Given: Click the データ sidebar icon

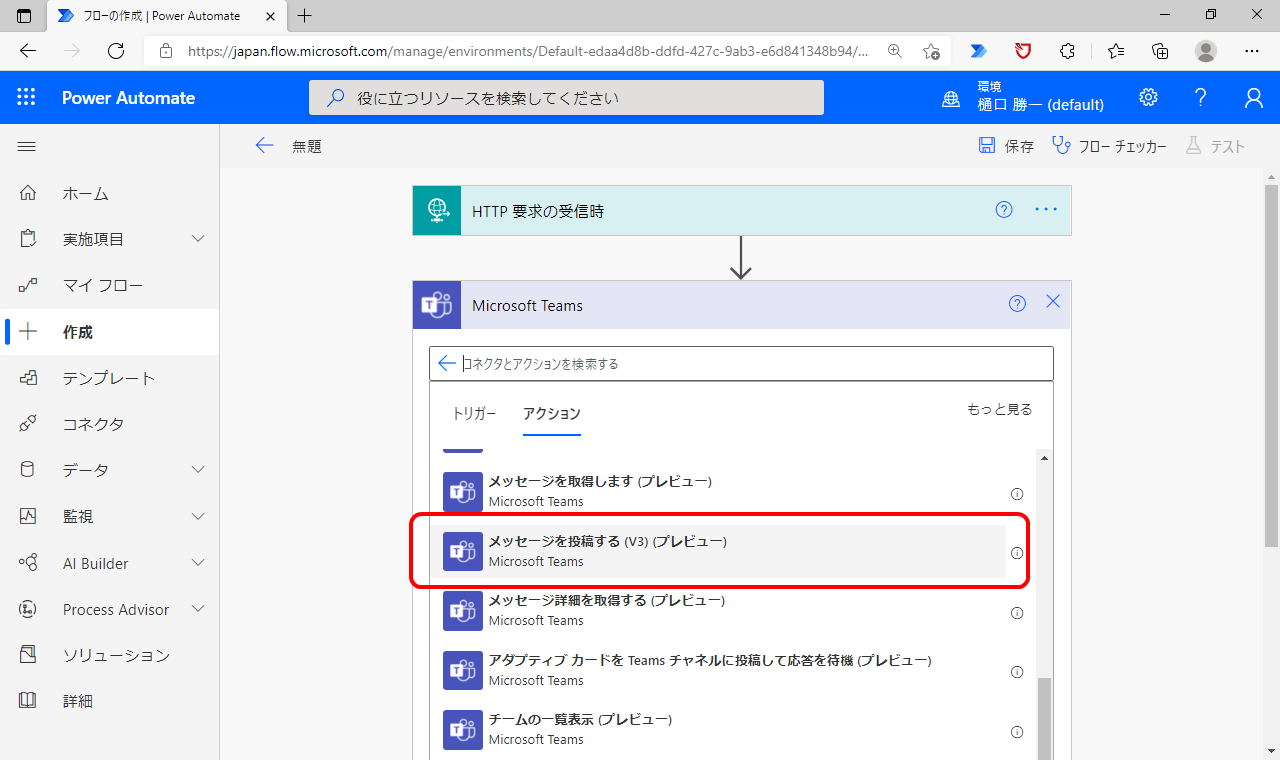Looking at the screenshot, I should (x=28, y=470).
